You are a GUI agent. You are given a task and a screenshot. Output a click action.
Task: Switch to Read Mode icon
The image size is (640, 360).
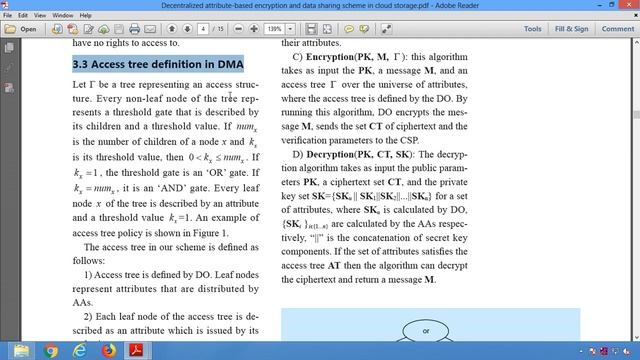(x=386, y=29)
